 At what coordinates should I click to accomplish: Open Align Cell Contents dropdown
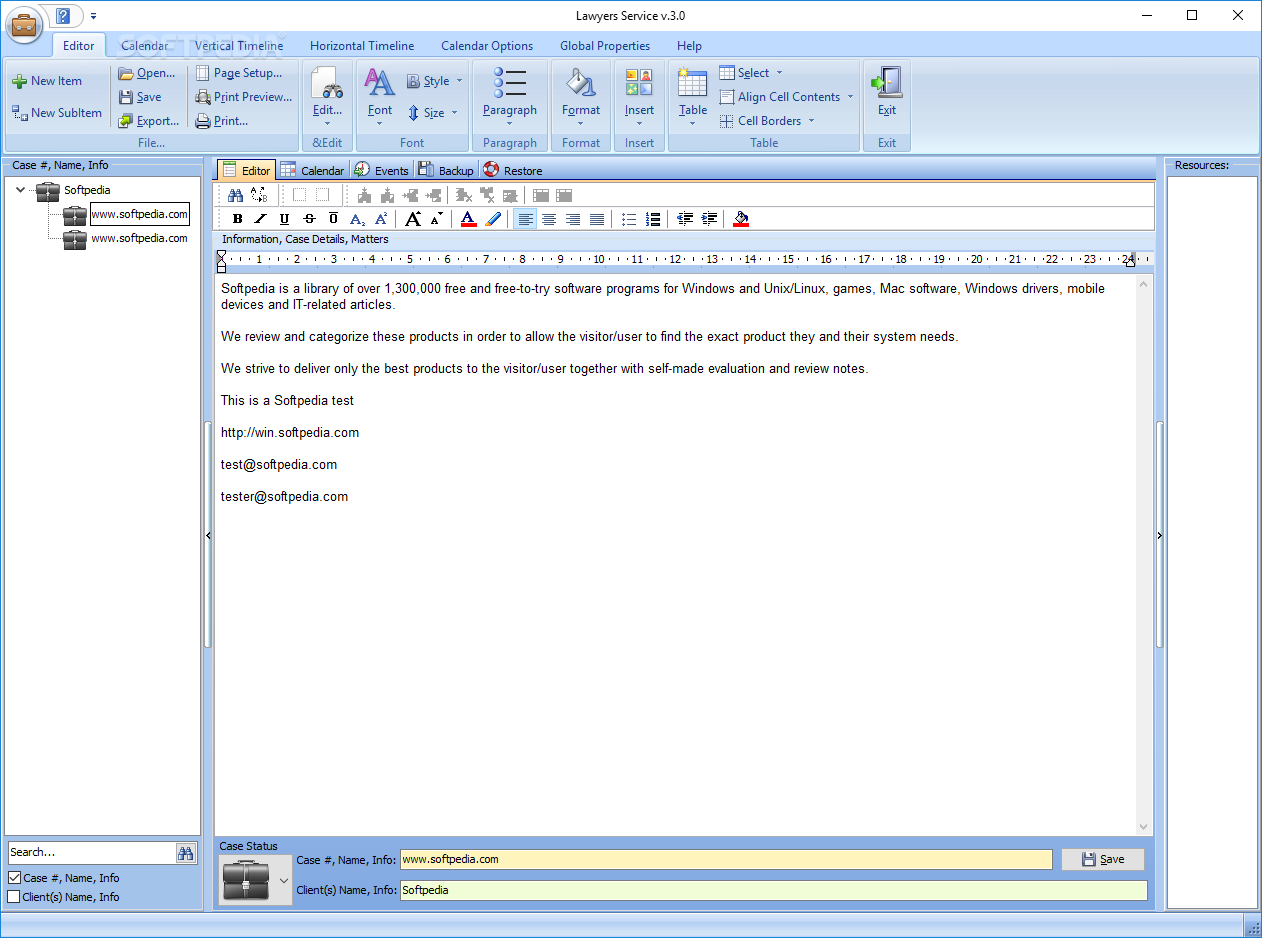coord(787,97)
